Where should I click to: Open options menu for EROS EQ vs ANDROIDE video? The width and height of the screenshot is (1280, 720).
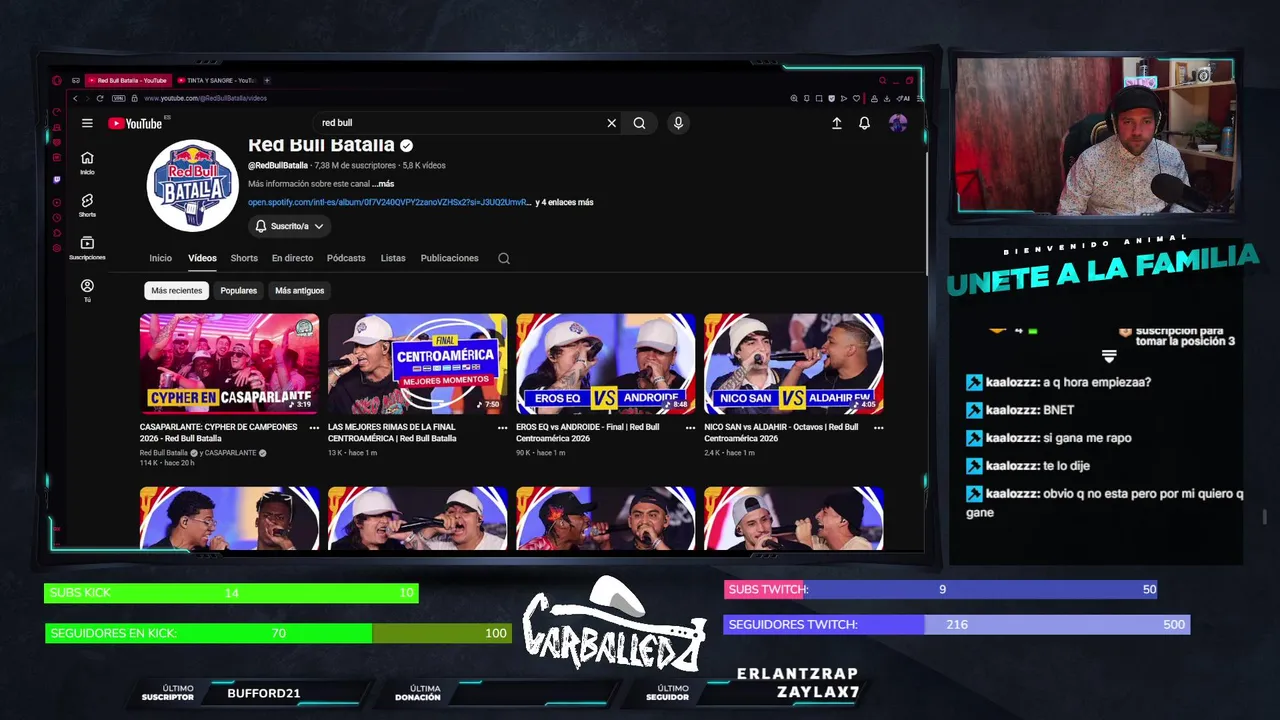click(690, 427)
